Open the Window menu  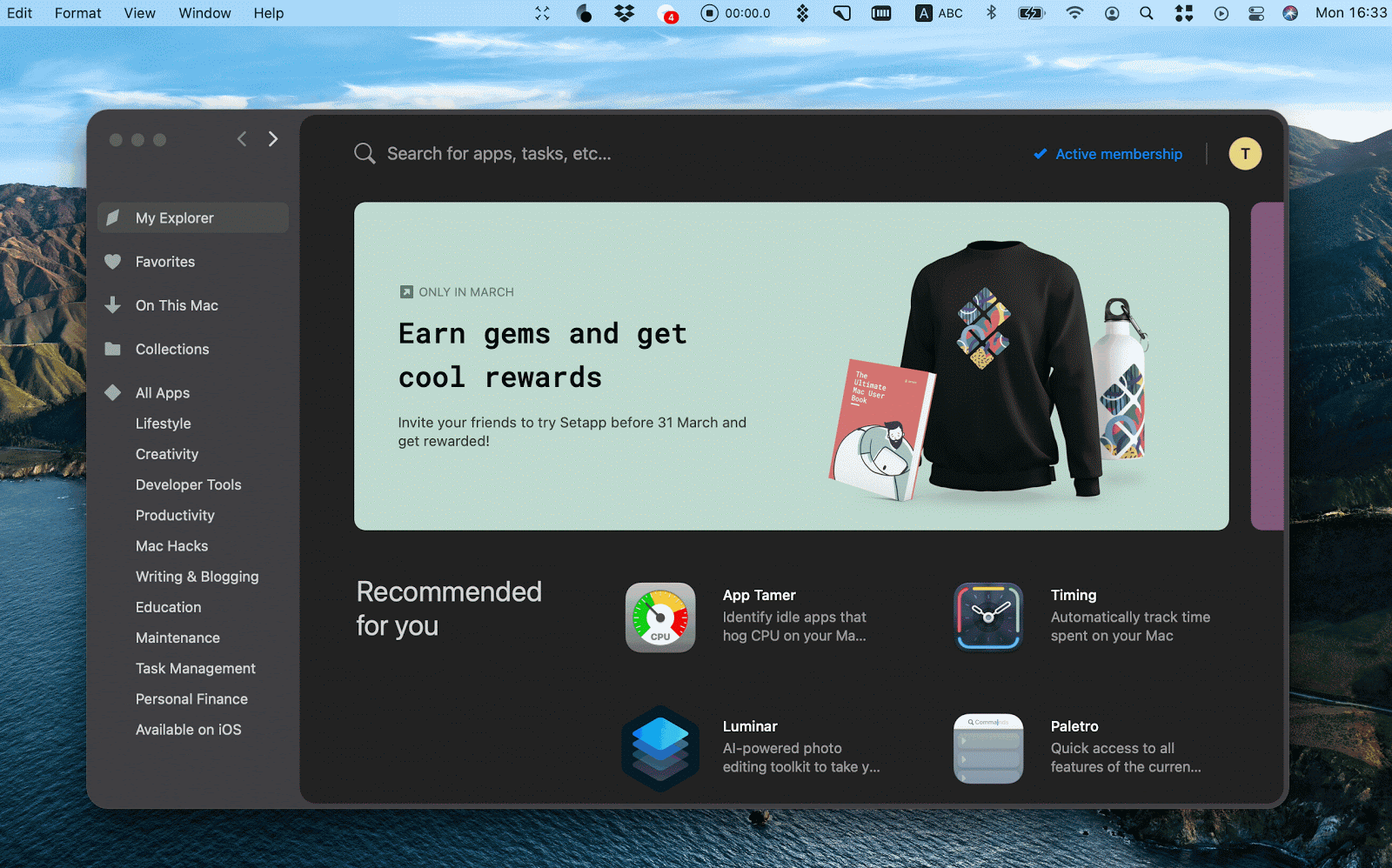[205, 13]
